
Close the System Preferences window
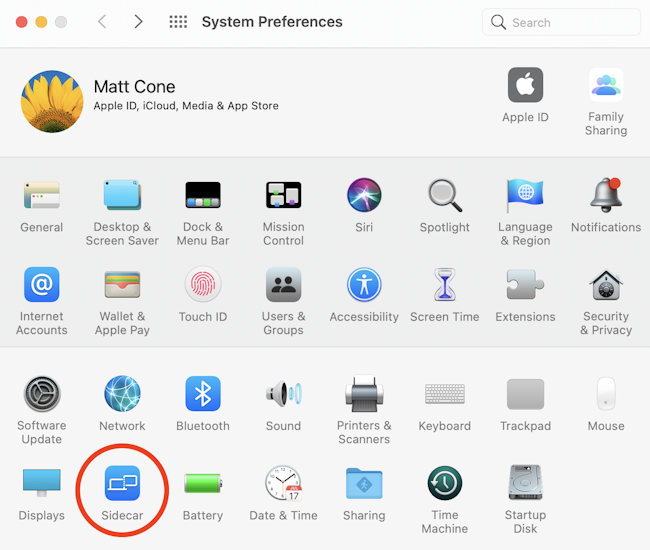(x=22, y=22)
